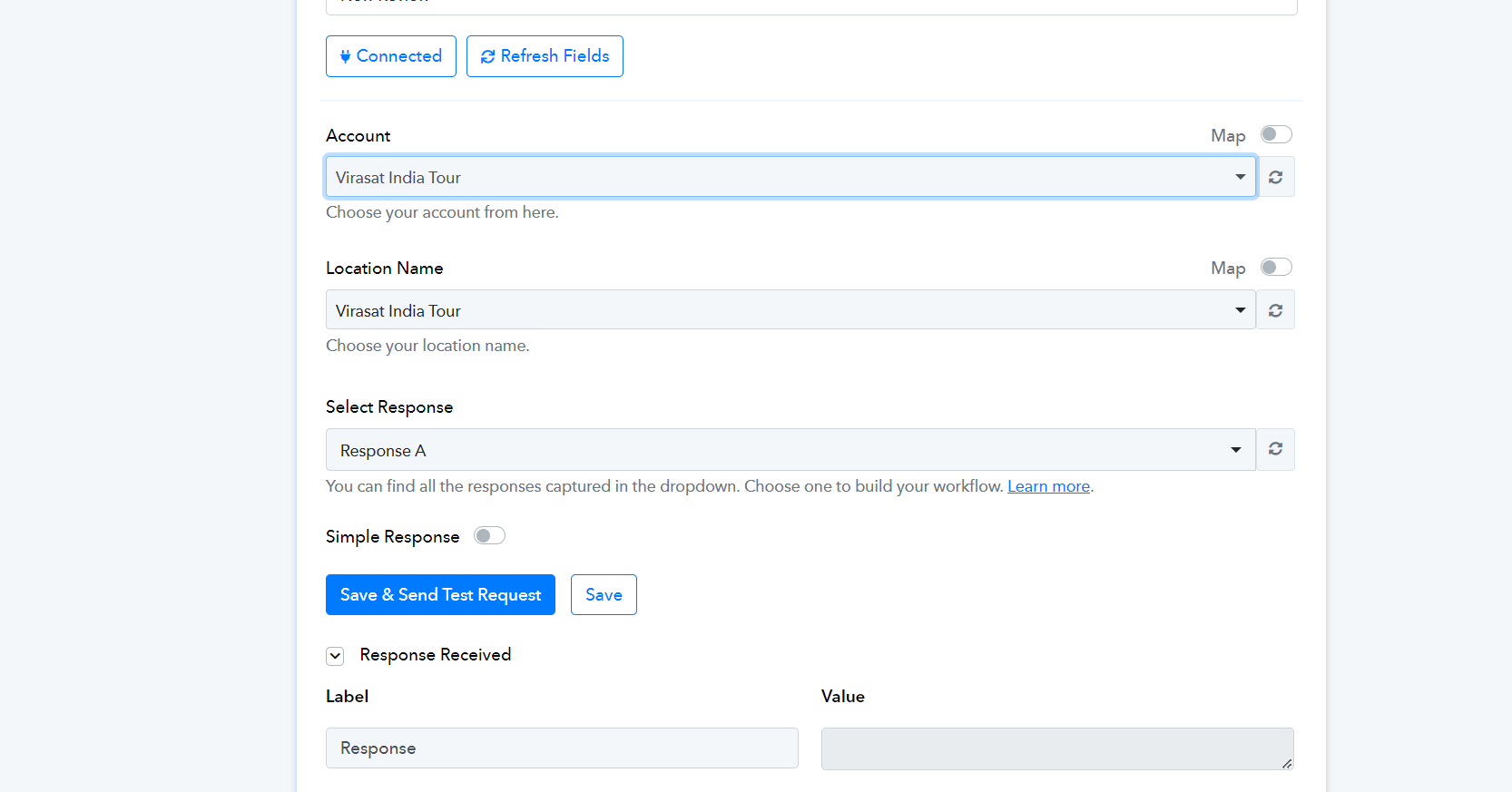Click the Refresh Fields button

[545, 56]
